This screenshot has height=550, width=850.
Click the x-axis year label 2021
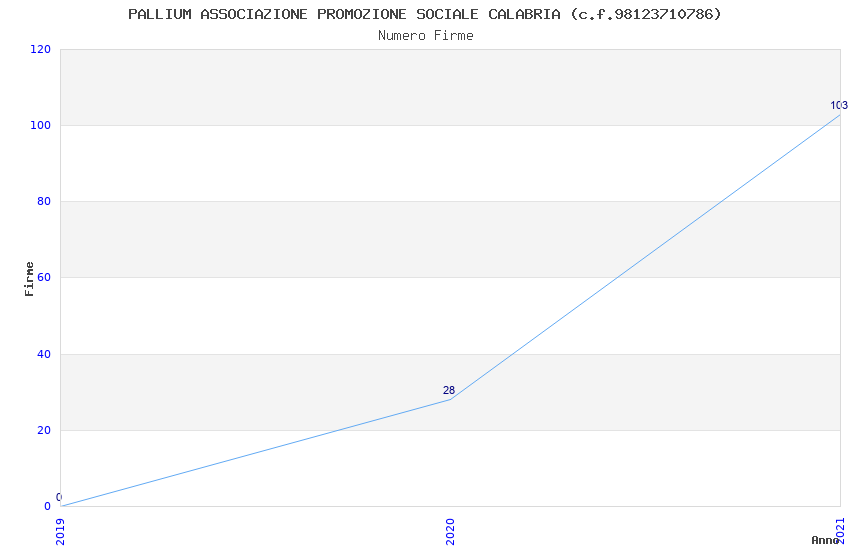840,531
